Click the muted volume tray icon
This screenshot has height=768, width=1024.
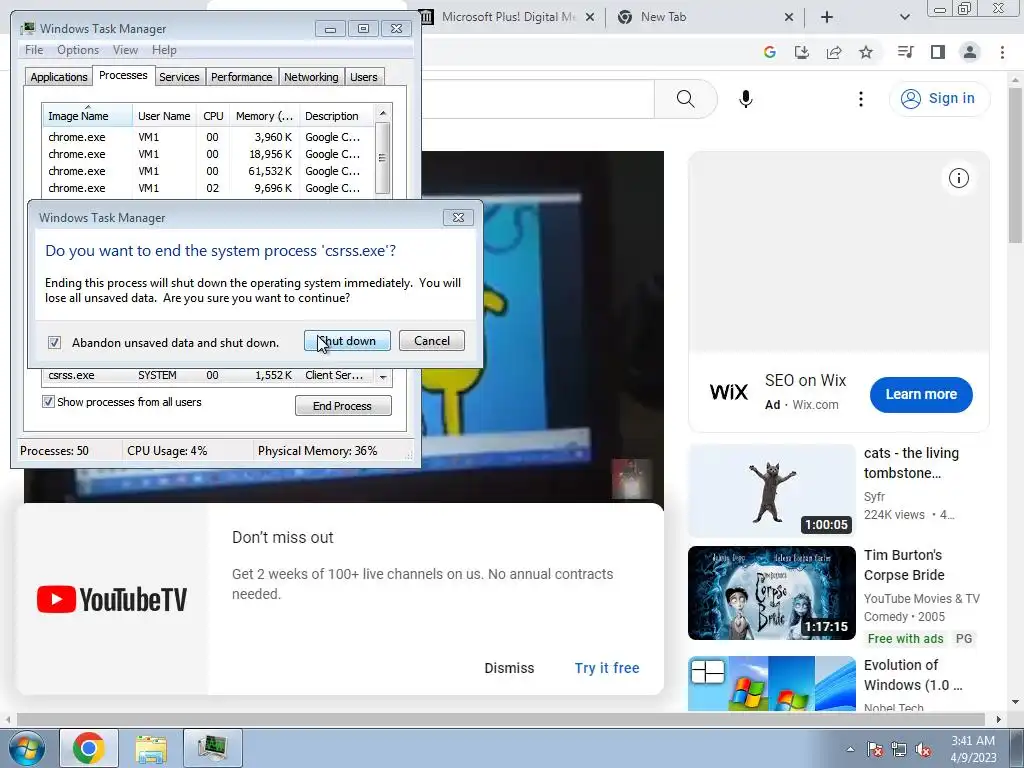(923, 749)
